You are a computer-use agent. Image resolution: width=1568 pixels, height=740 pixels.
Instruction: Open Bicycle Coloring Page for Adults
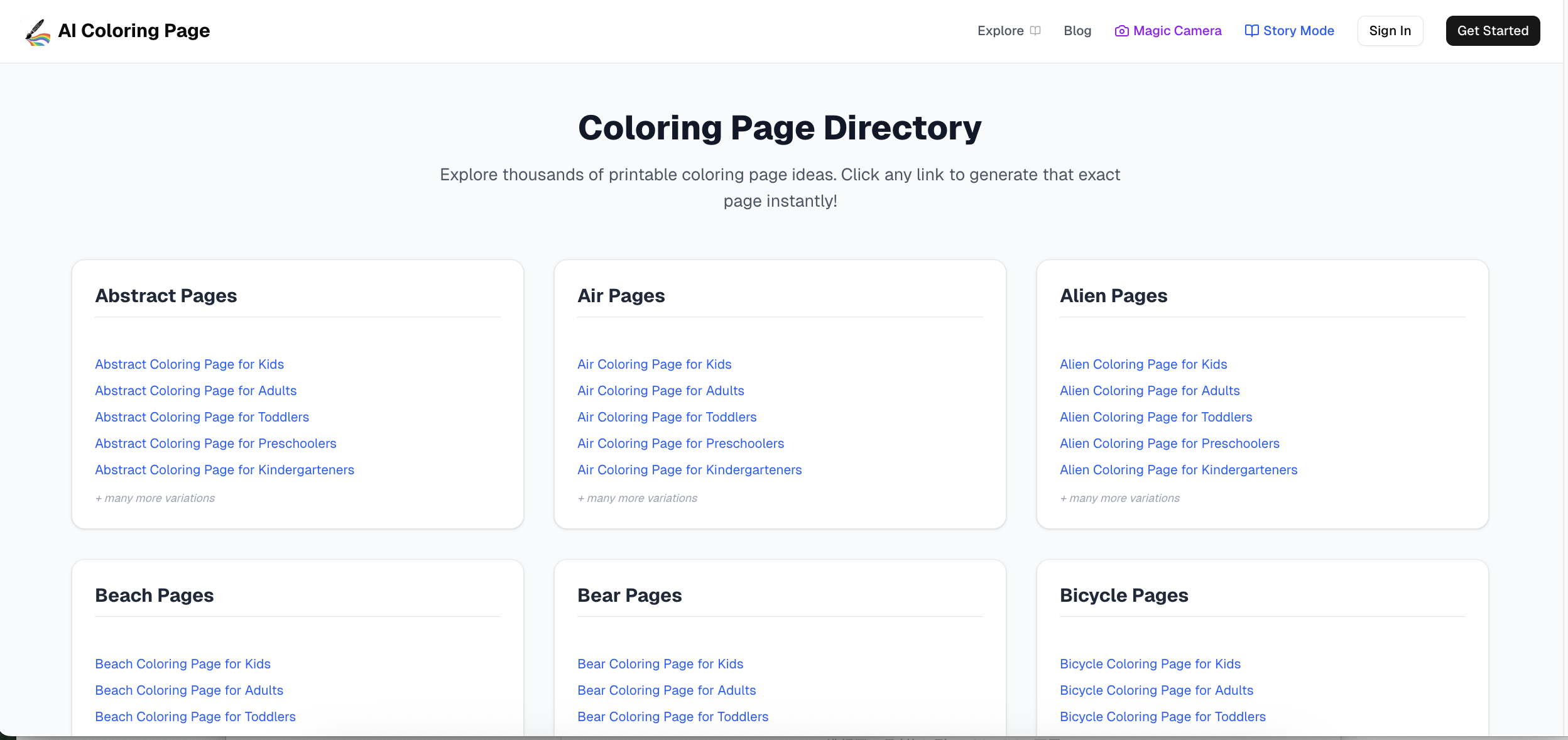pyautogui.click(x=1156, y=690)
